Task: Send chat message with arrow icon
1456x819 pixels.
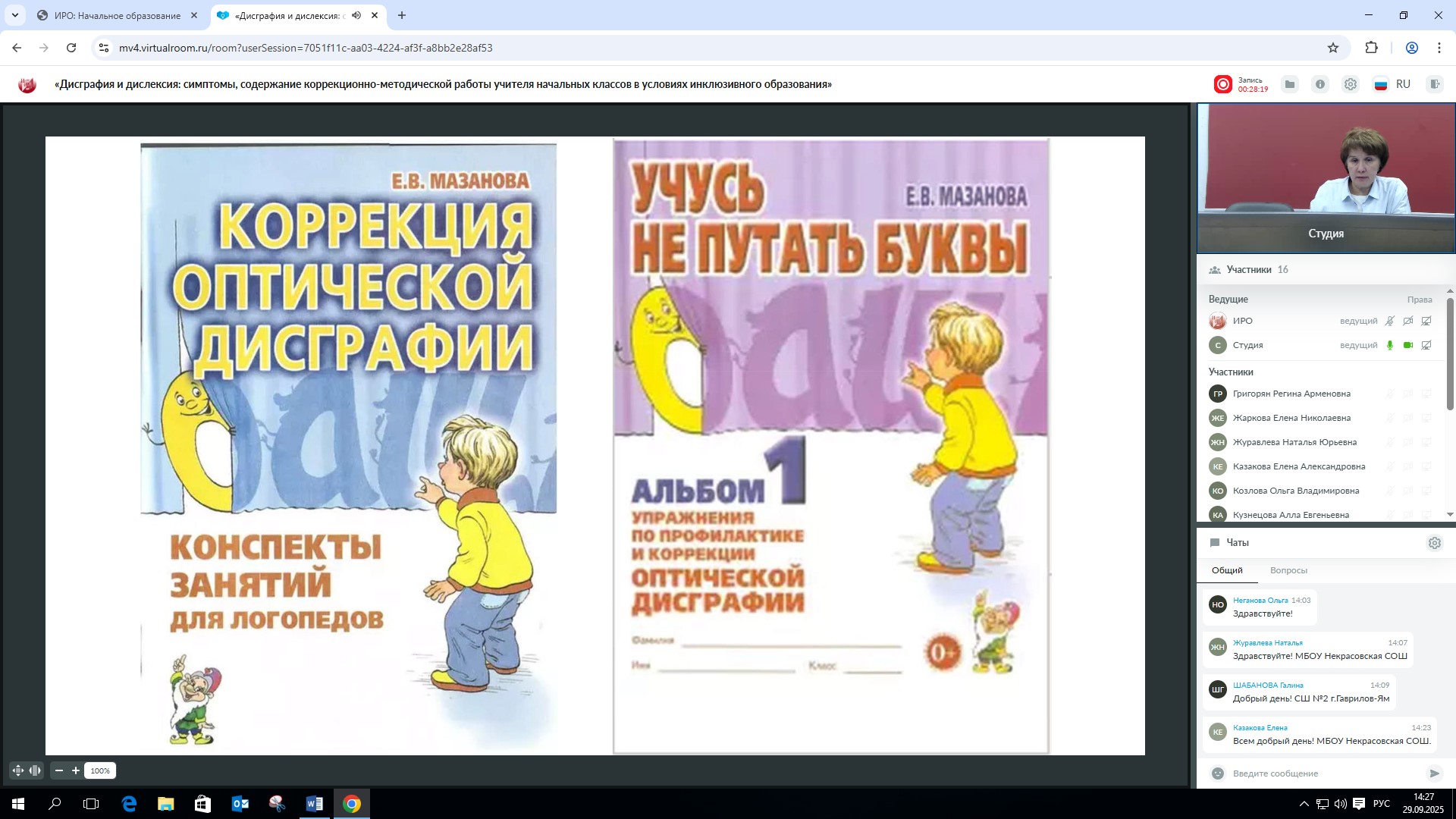Action: (x=1433, y=773)
